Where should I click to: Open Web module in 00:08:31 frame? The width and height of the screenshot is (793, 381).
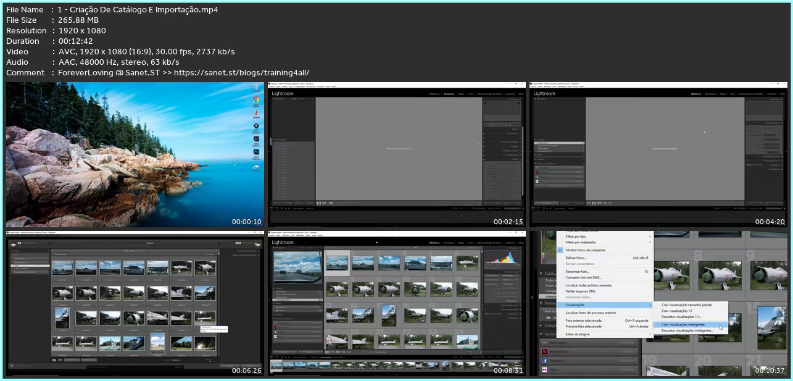[521, 243]
